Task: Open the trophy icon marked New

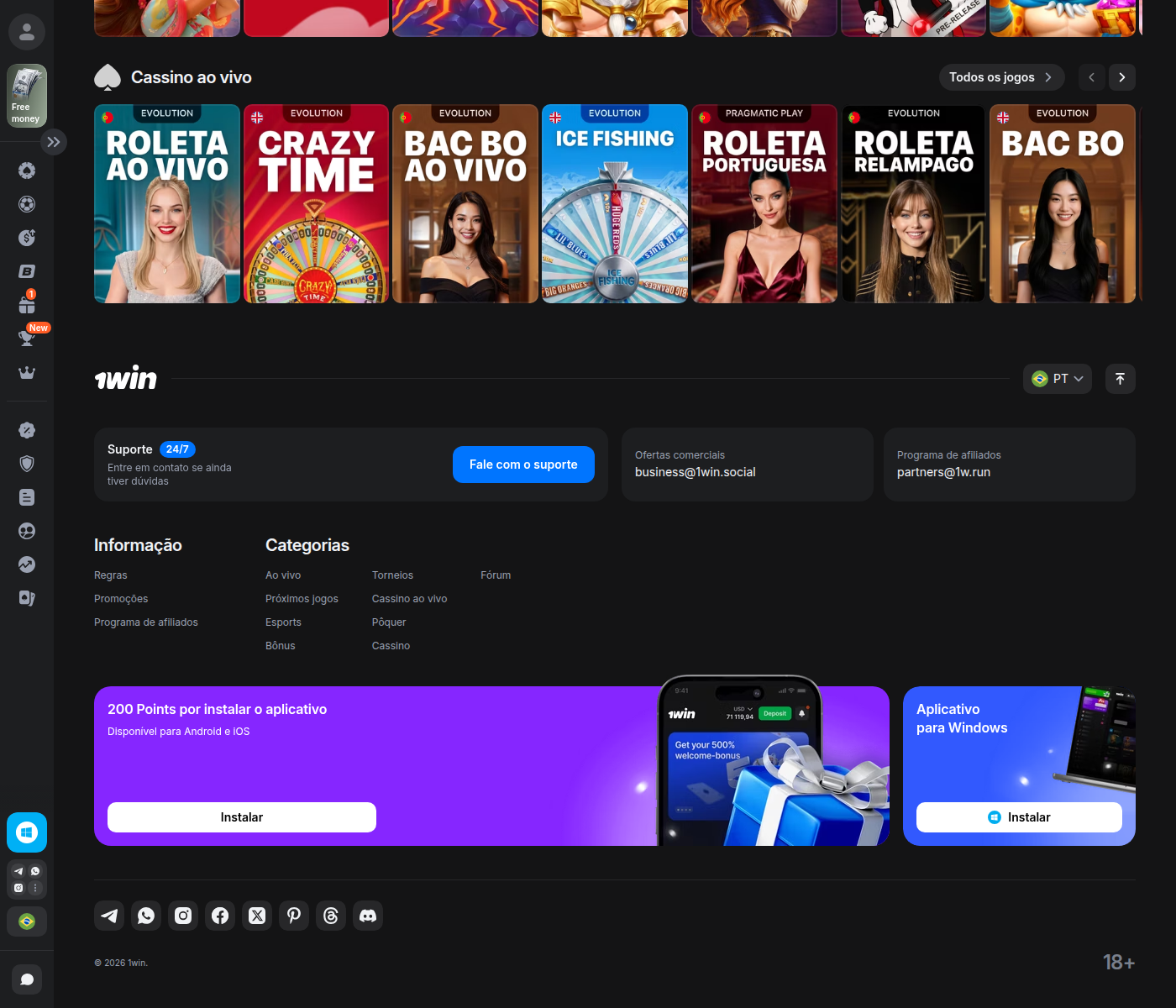Action: click(x=27, y=337)
